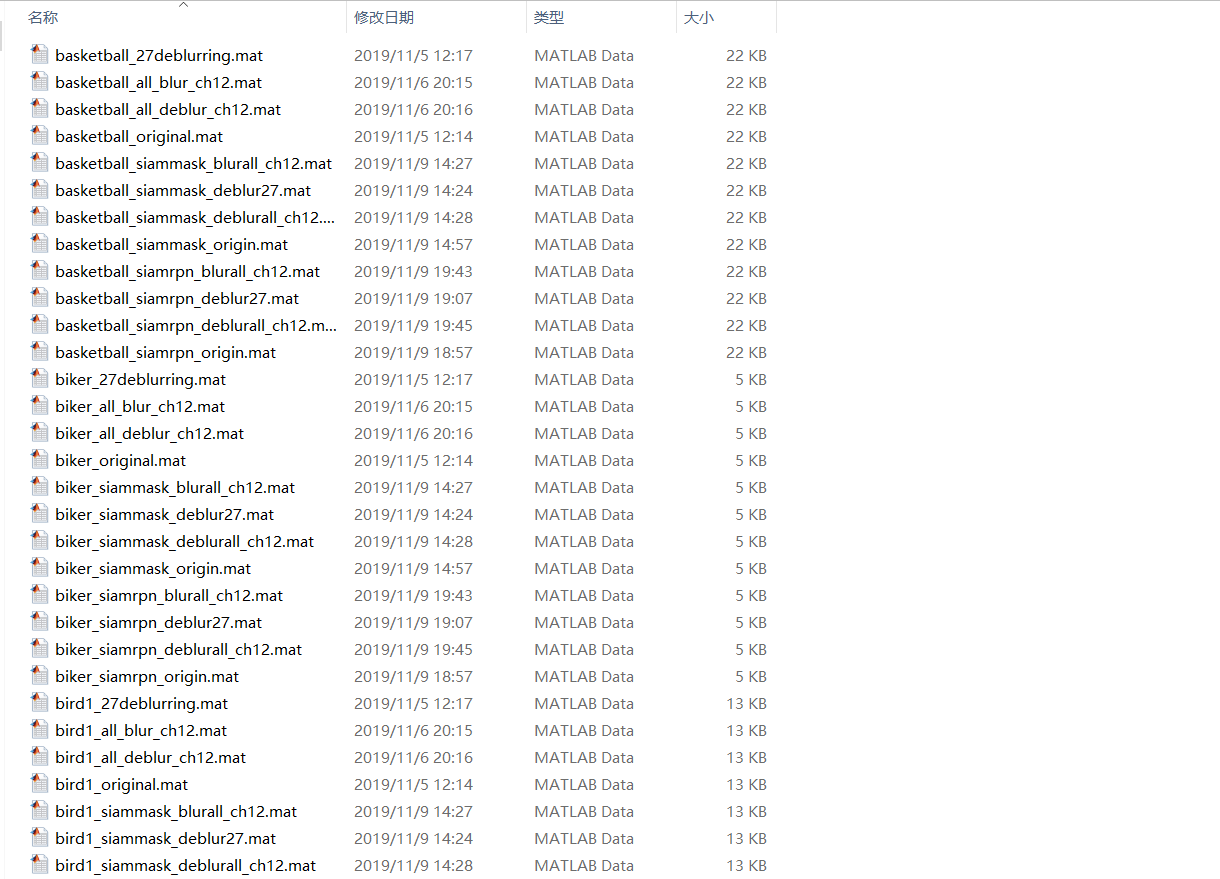1220x879 pixels.
Task: Select file name bird1_all_deblur_ch12.mat
Action: pos(151,757)
